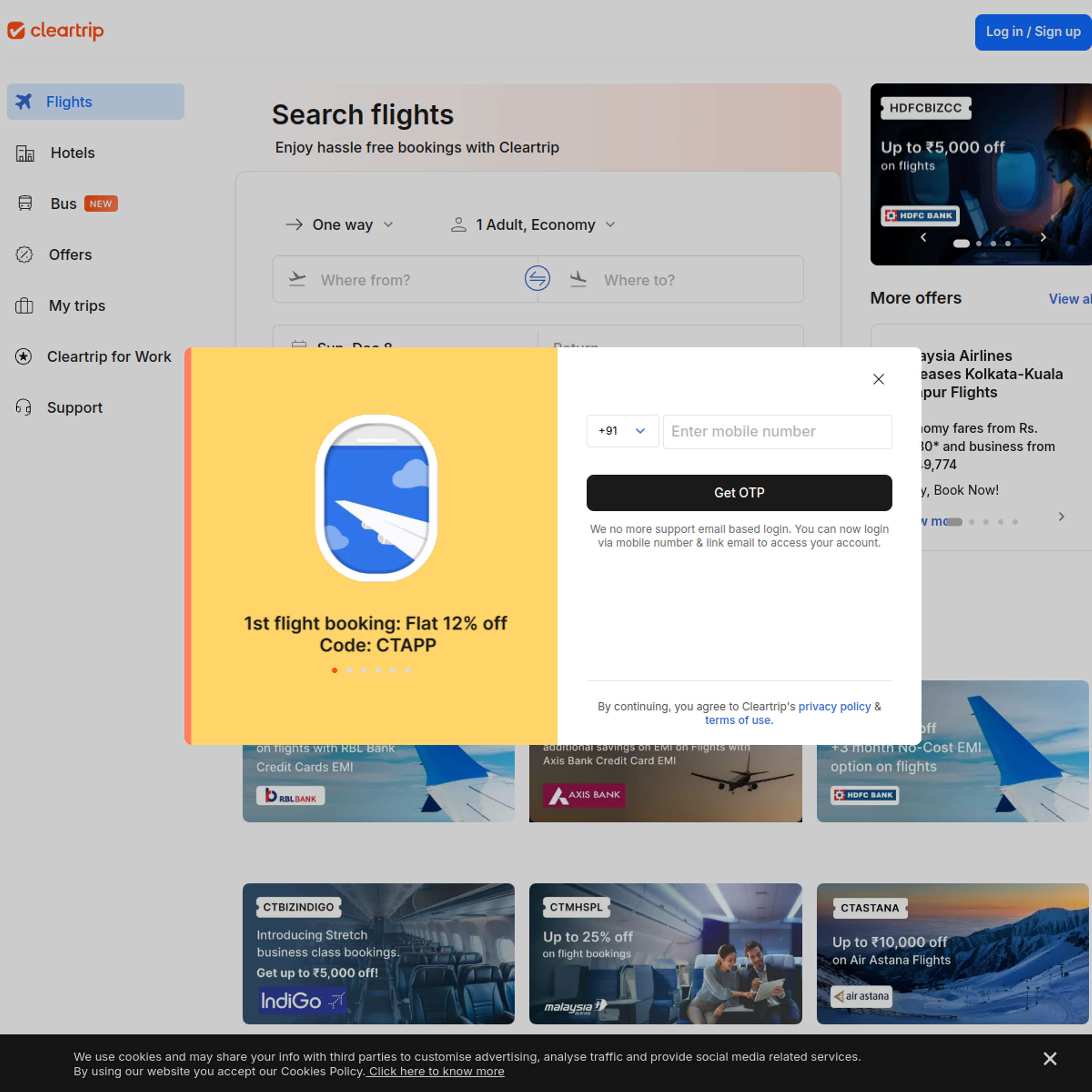The width and height of the screenshot is (1092, 1092).
Task: Click the Cleartrip for Work star icon
Action: coord(23,356)
